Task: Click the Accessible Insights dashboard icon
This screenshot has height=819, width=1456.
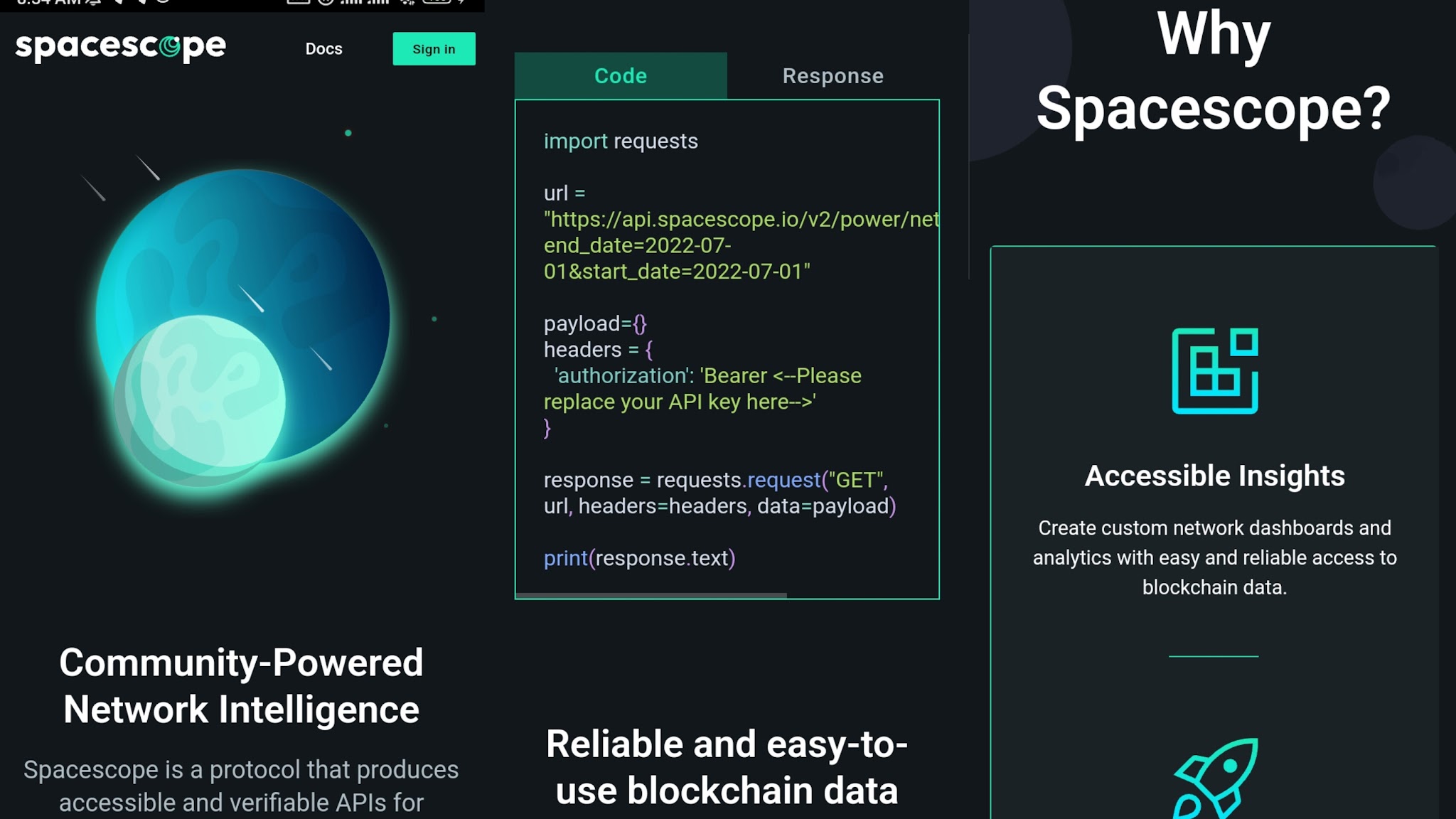Action: [1215, 370]
